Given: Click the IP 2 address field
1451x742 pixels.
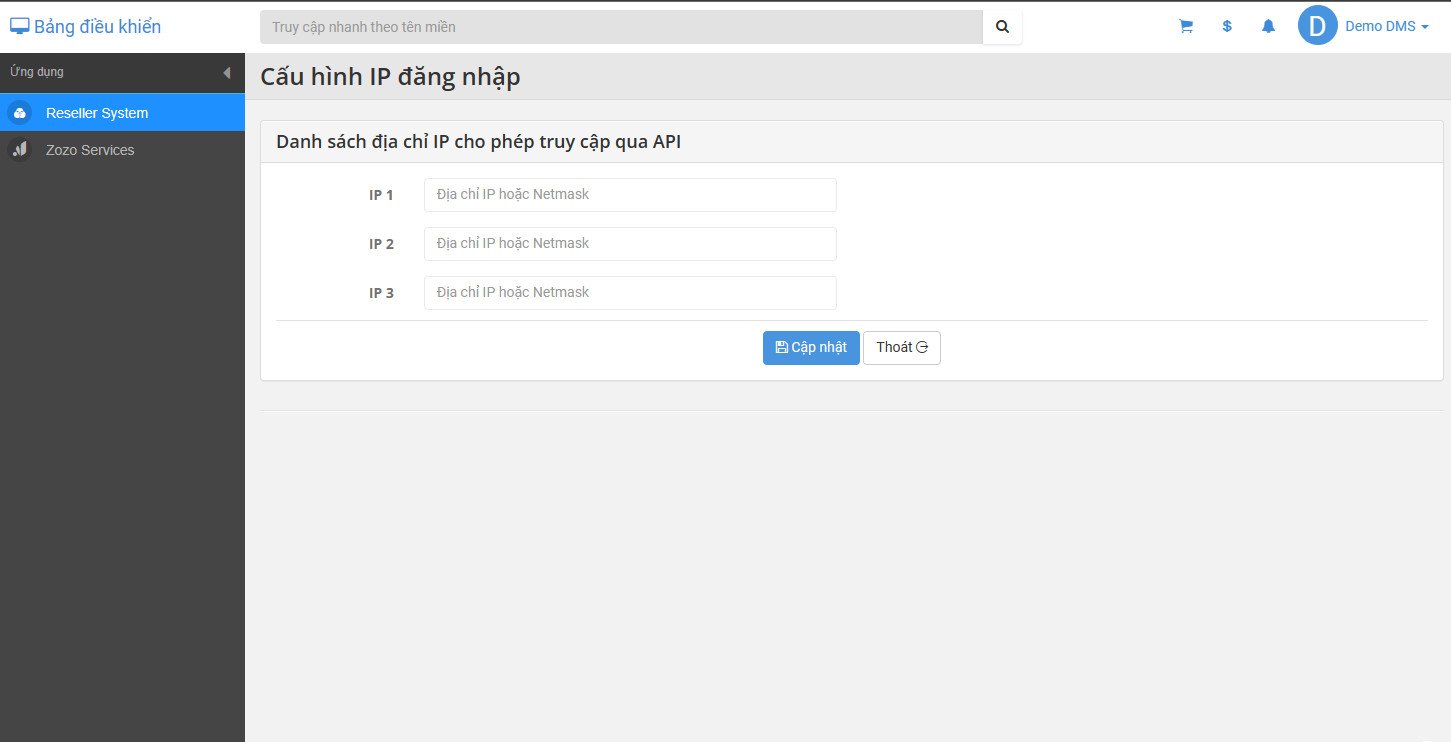Looking at the screenshot, I should pos(630,244).
